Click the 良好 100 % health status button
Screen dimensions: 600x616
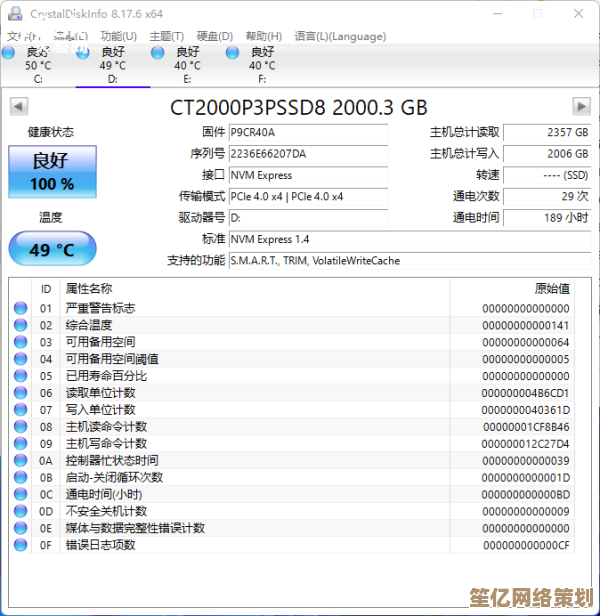coord(52,172)
